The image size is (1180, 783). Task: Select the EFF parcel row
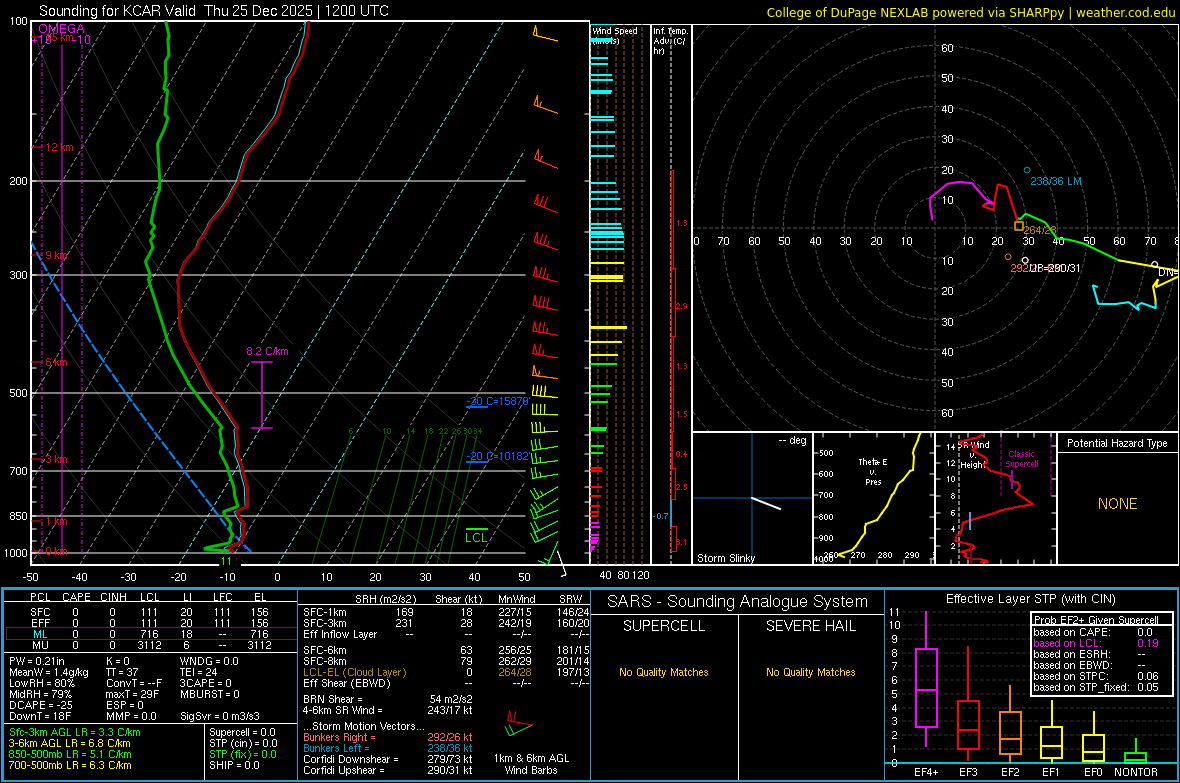coord(151,623)
